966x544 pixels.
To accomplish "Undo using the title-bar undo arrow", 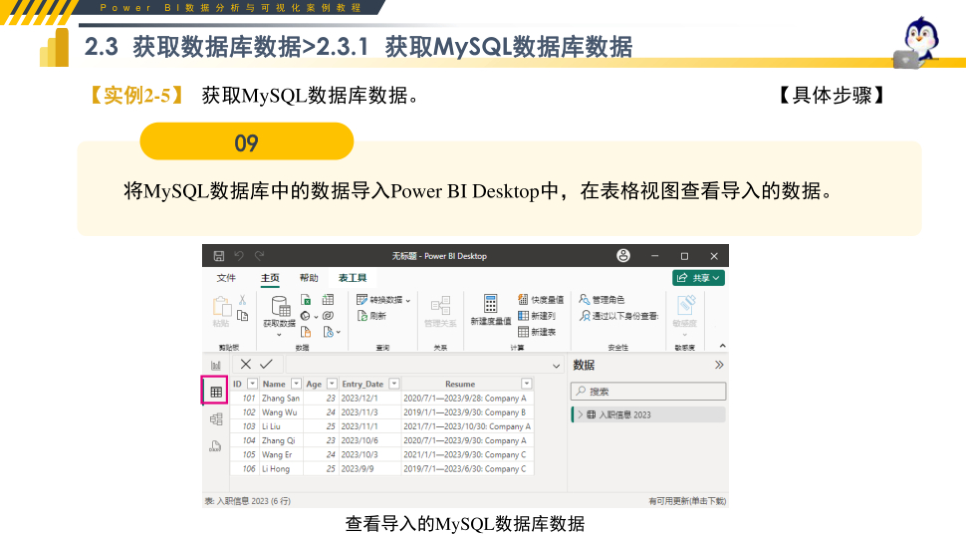I will (x=239, y=256).
